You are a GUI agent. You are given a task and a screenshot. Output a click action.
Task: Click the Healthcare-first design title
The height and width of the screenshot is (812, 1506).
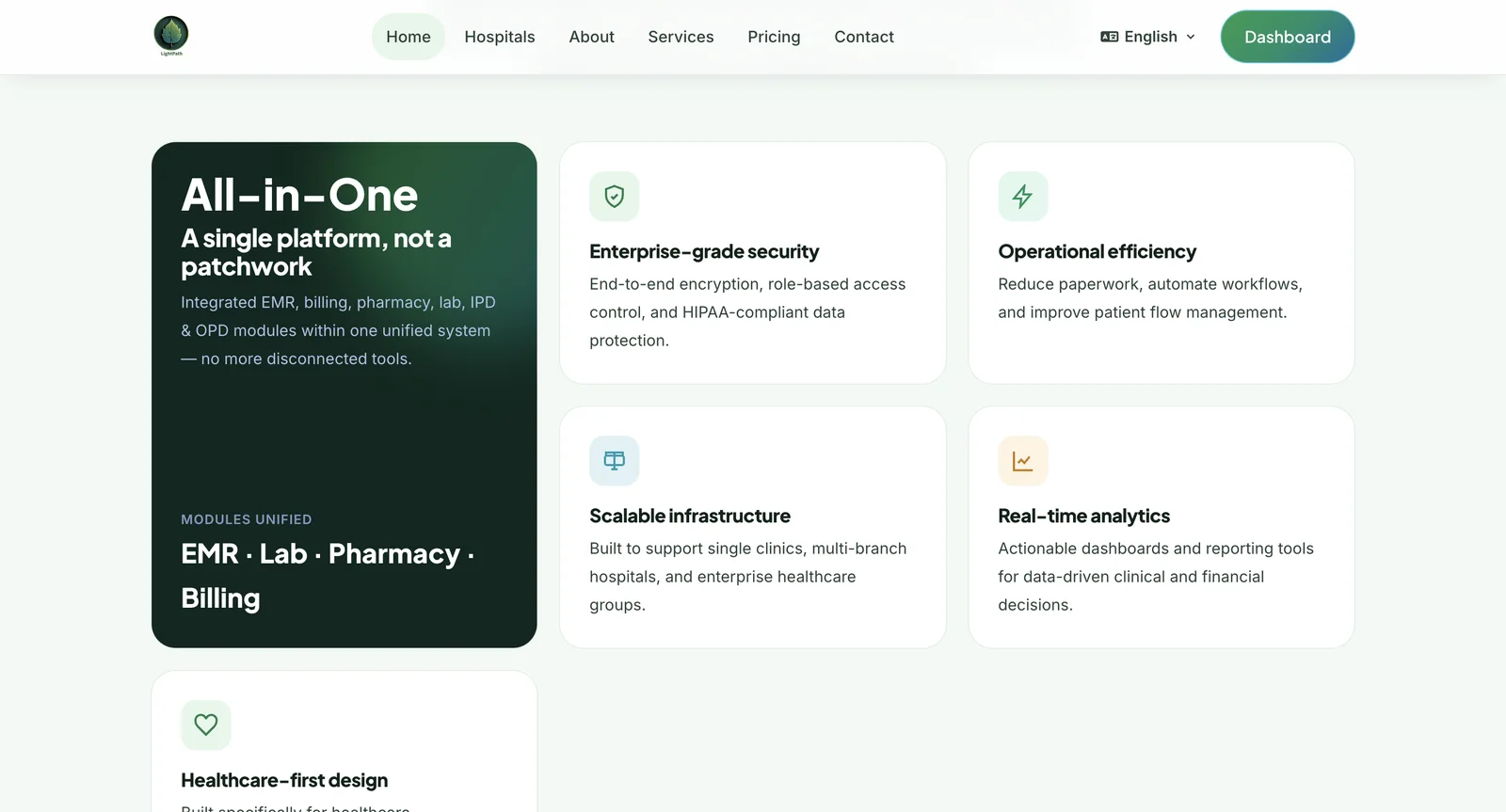[284, 780]
